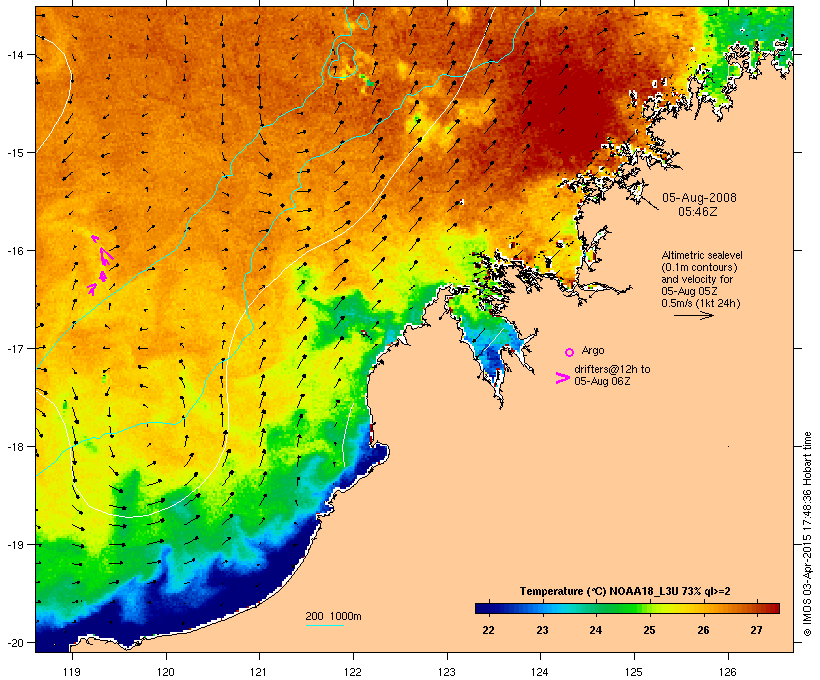Click the magenta Argo circle legend symbol
Image resolution: width=820 pixels, height=680 pixels.
[569, 352]
